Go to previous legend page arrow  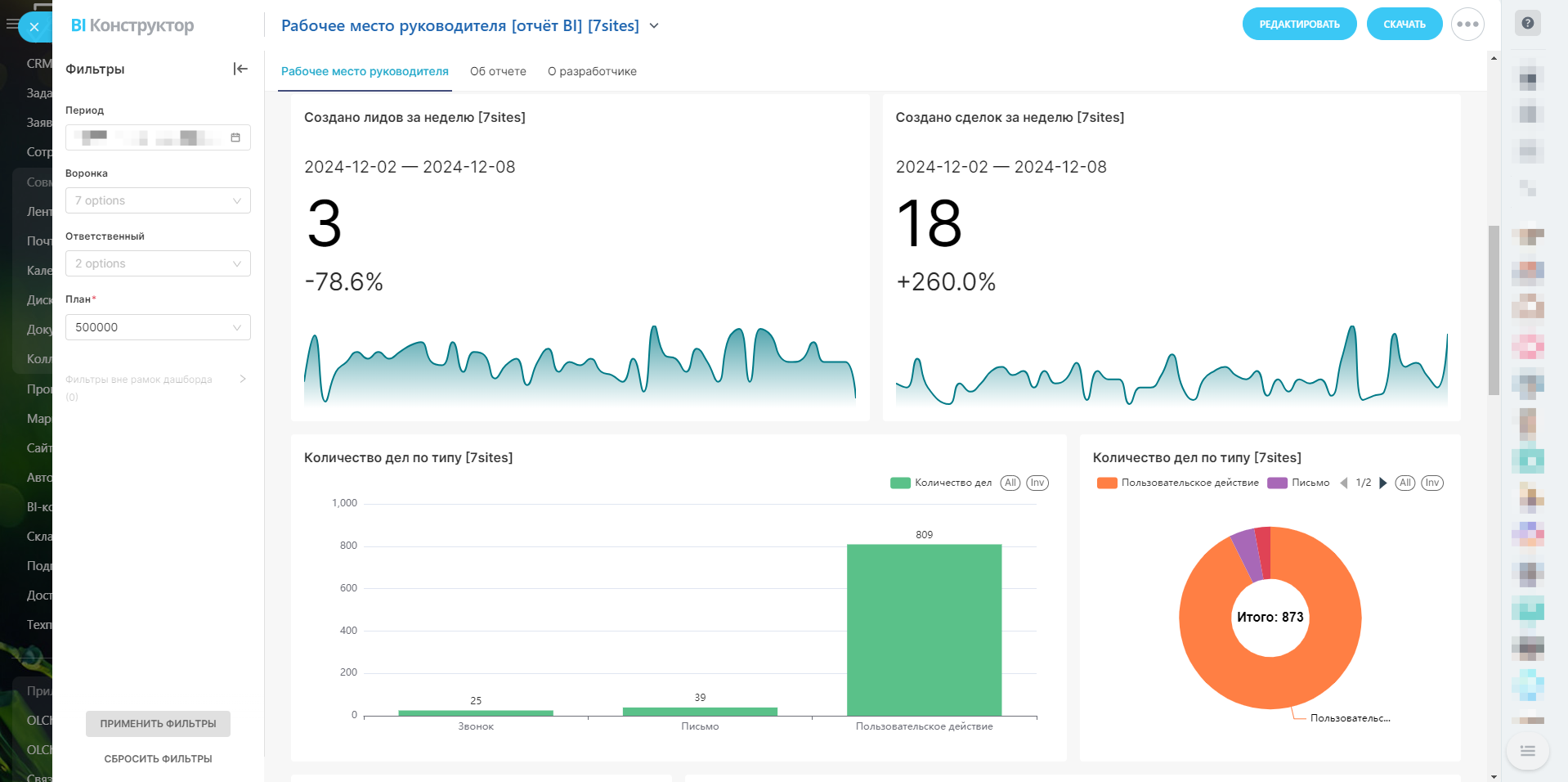pos(1343,483)
